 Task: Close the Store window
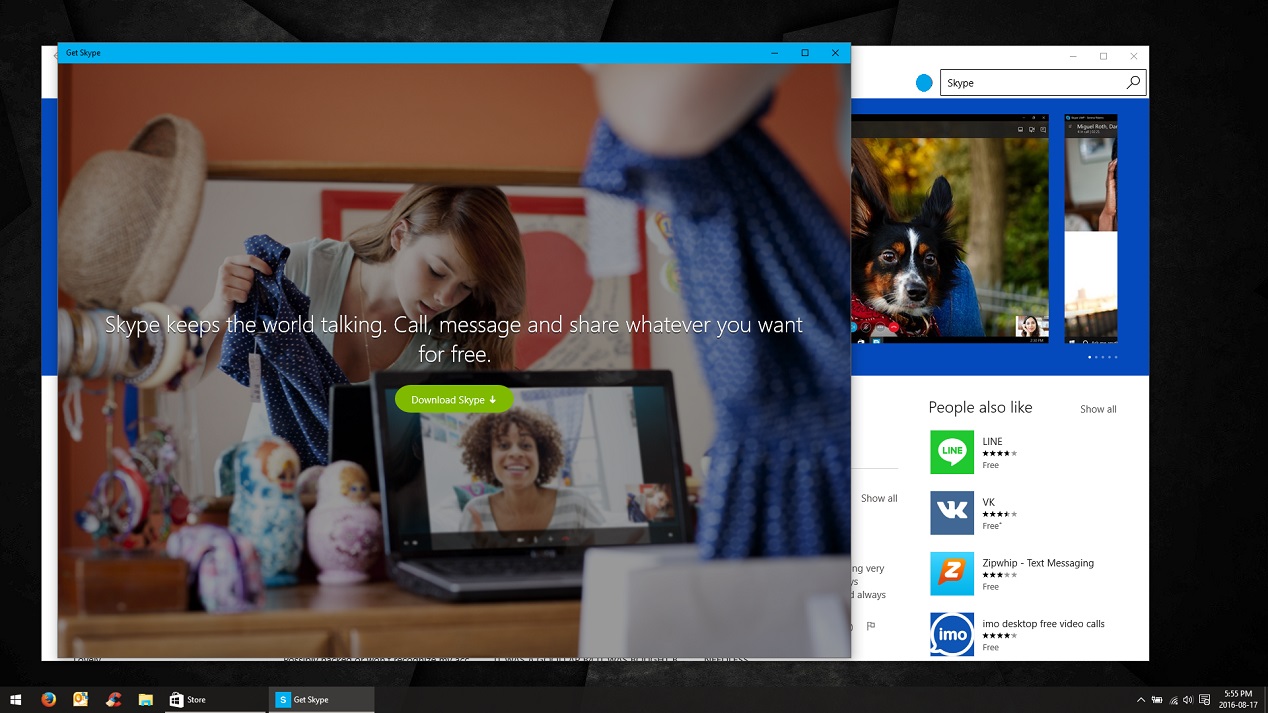1133,56
